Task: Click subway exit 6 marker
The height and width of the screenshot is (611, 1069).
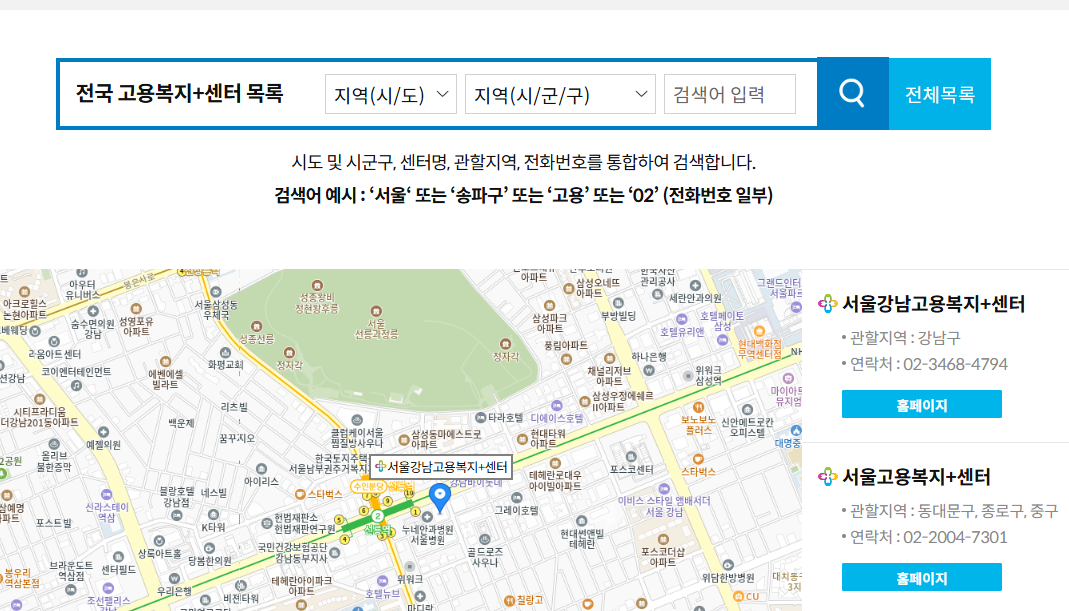Action: click(363, 511)
